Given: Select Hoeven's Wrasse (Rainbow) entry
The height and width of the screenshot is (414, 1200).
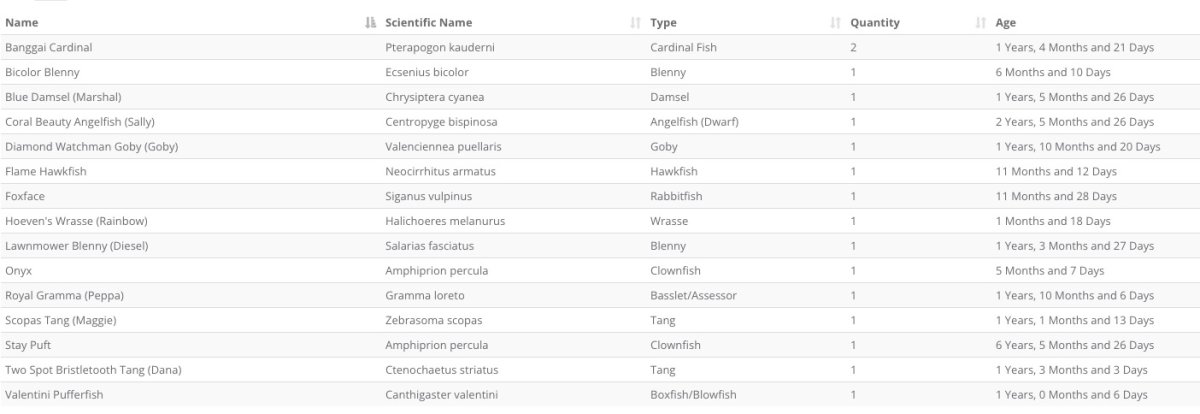Looking at the screenshot, I should click(x=600, y=221).
